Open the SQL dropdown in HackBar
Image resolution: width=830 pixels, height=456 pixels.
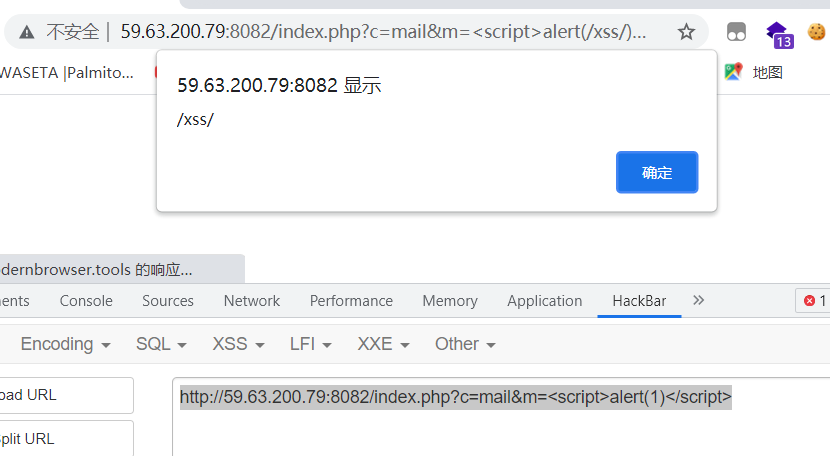pos(161,344)
